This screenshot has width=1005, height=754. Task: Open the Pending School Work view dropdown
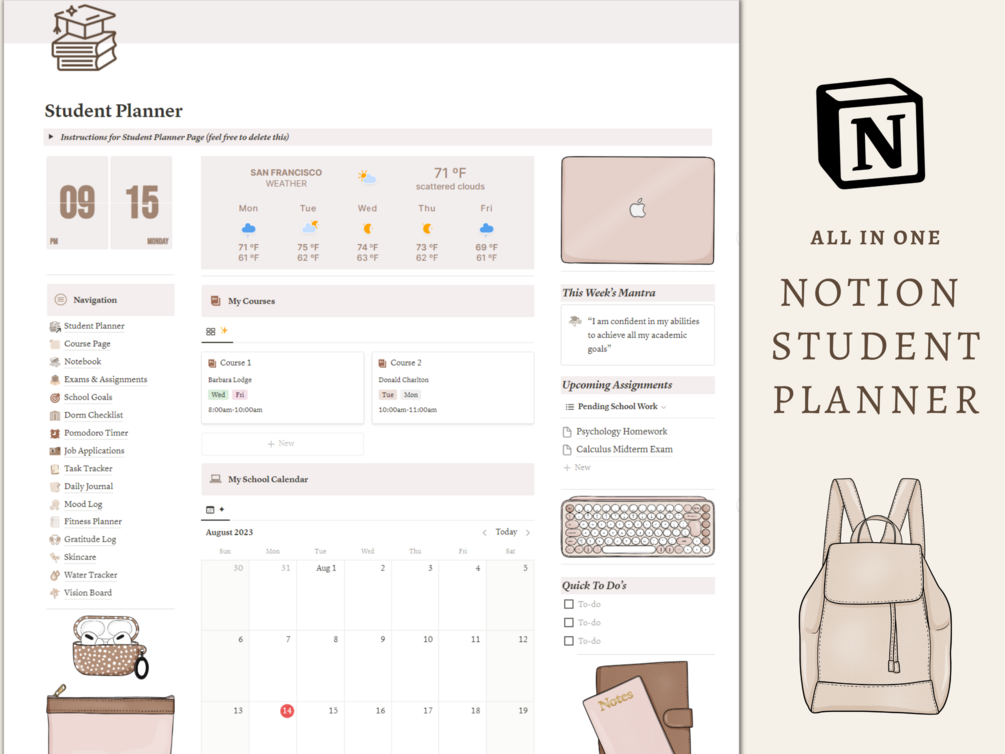point(616,406)
